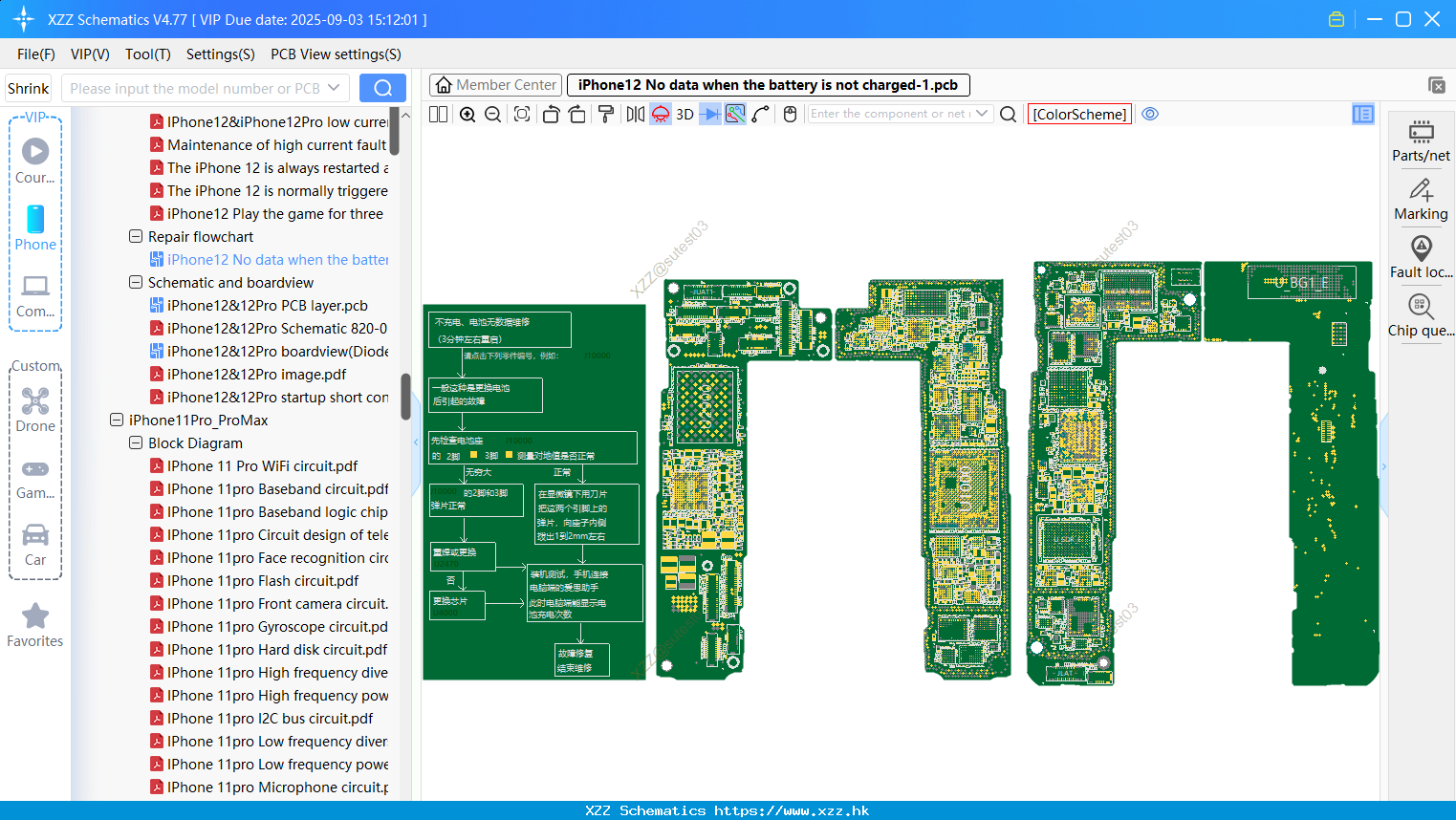Toggle the net trace display

click(x=735, y=114)
